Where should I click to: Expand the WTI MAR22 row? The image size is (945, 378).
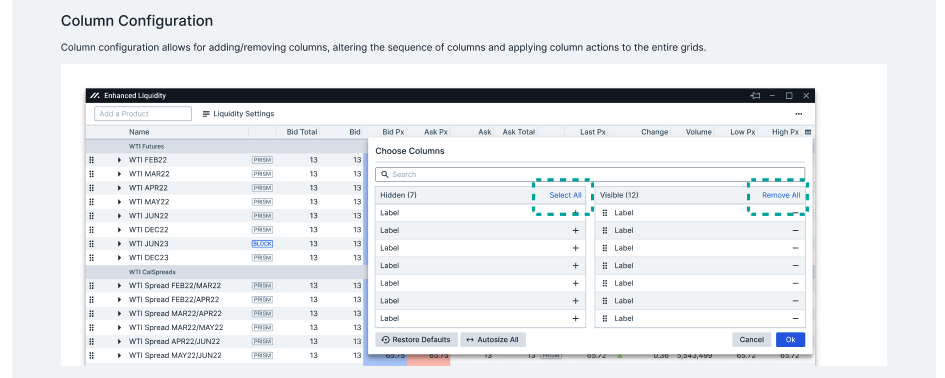(119, 174)
